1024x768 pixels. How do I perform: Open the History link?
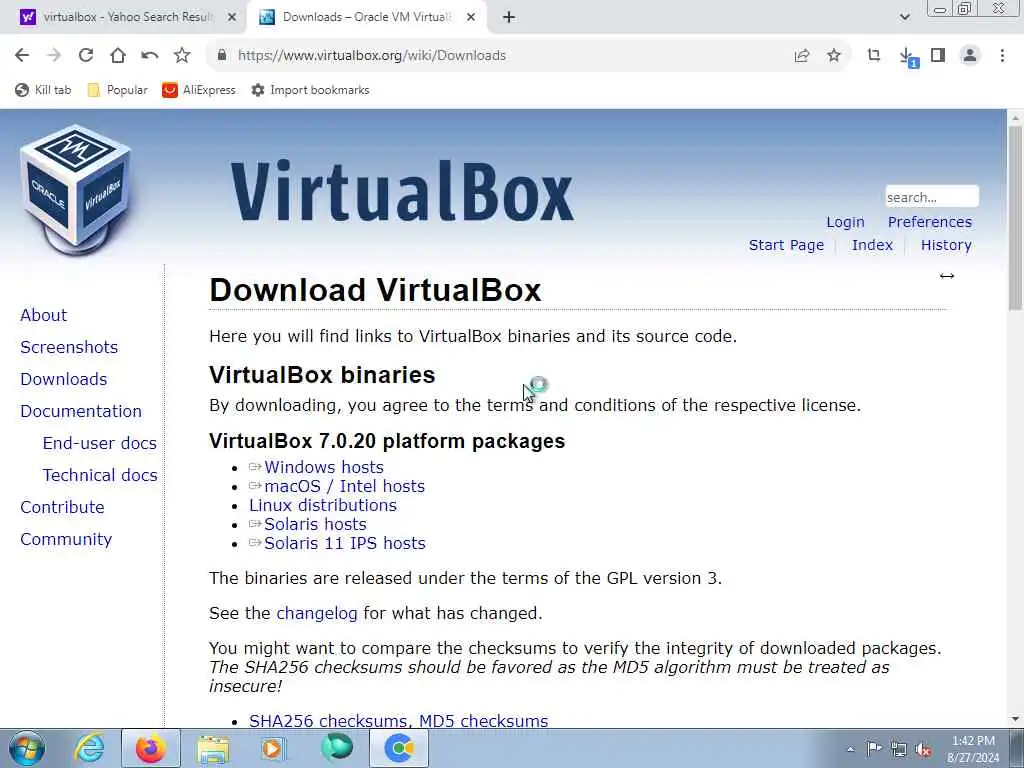(x=946, y=245)
